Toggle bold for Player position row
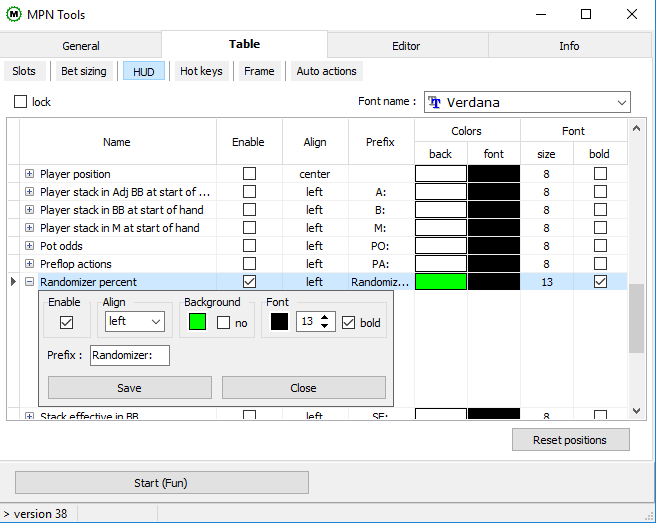Screen dimensions: 656x523 [600, 174]
